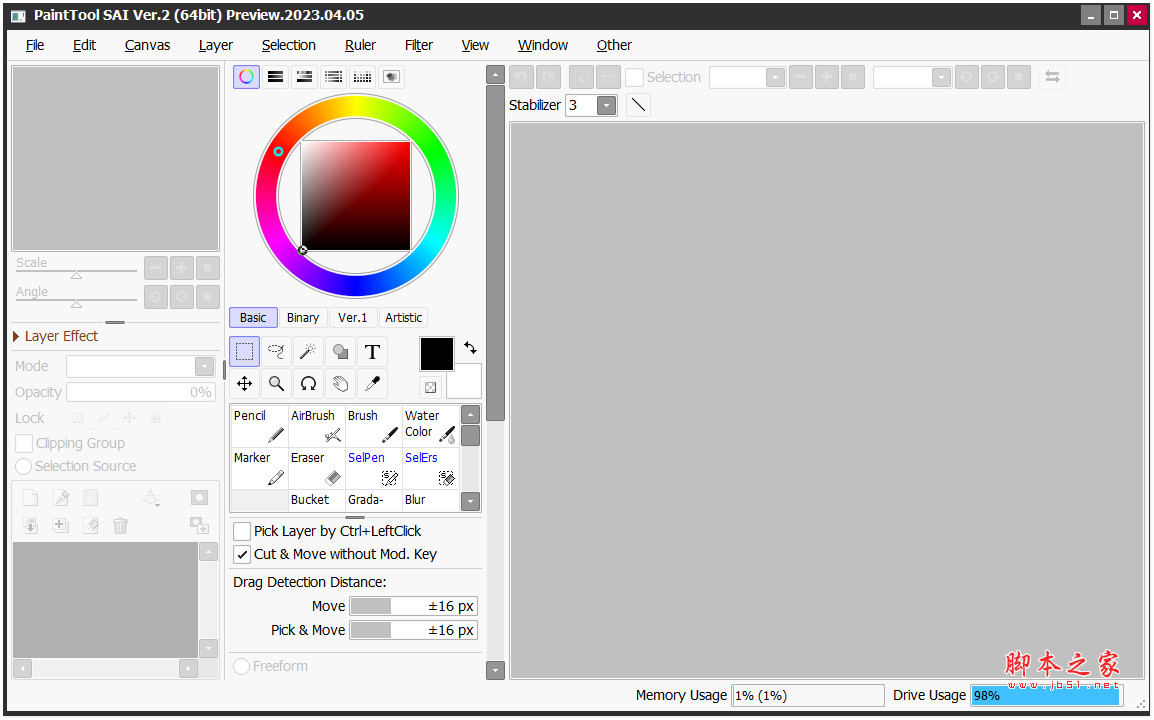1154x720 pixels.
Task: Click the Move drag distance slider
Action: 414,607
